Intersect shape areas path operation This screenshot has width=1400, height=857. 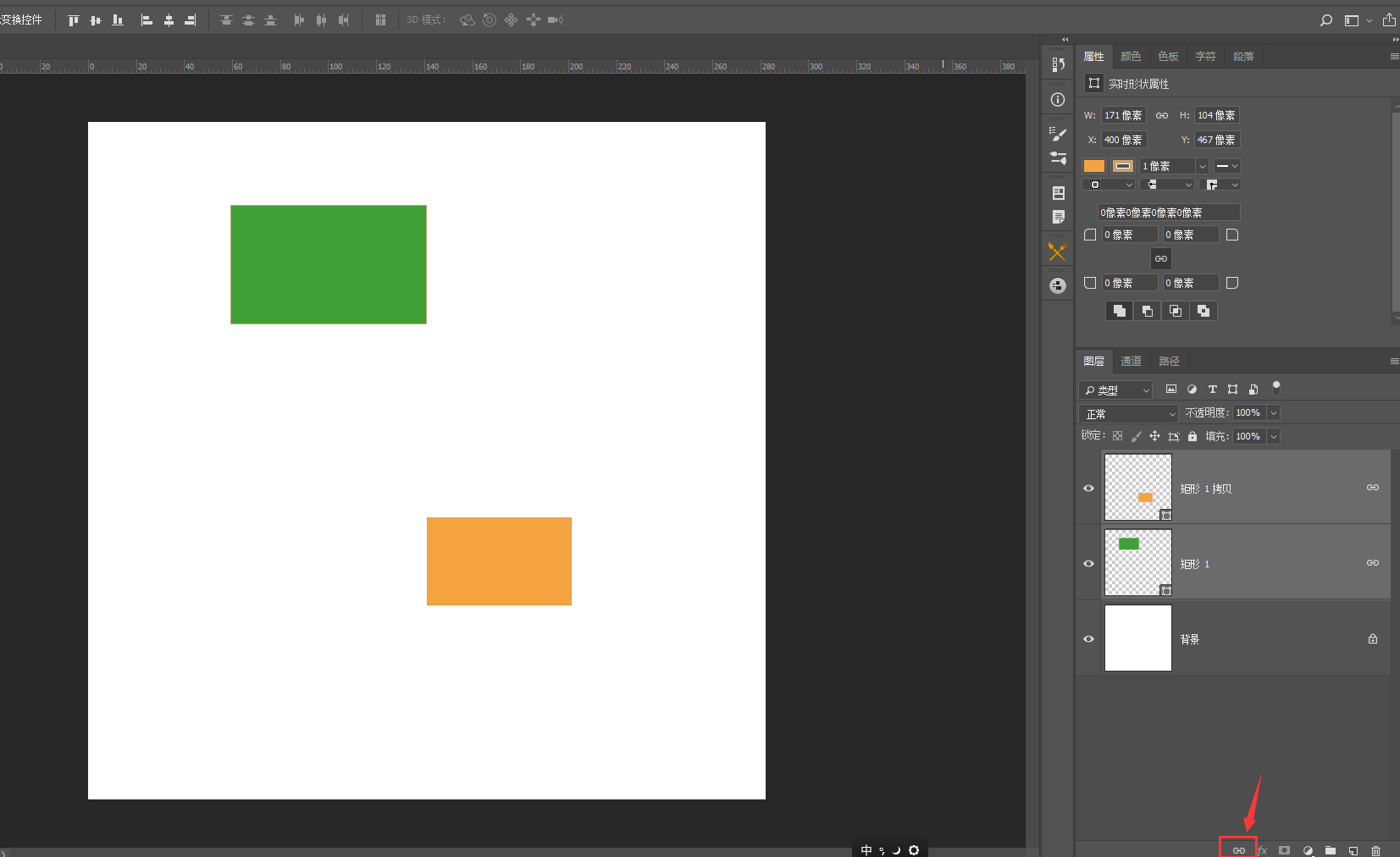1176,311
